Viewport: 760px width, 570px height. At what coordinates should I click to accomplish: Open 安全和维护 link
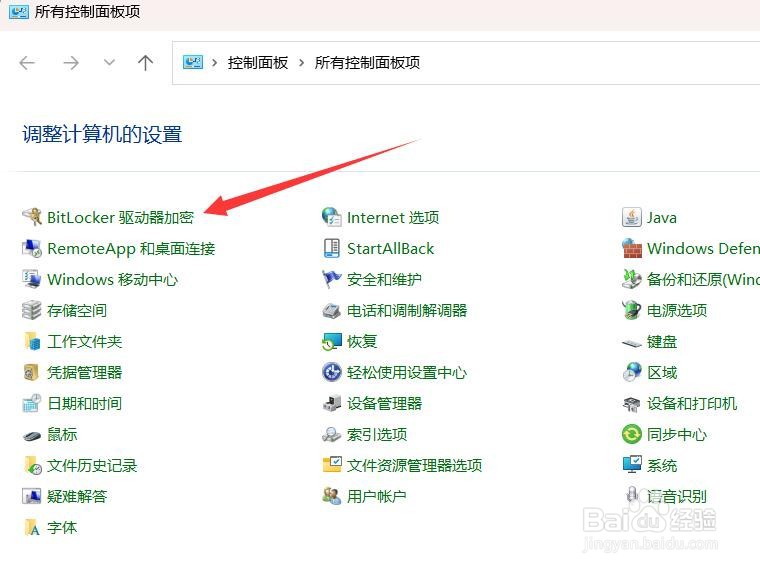[384, 280]
